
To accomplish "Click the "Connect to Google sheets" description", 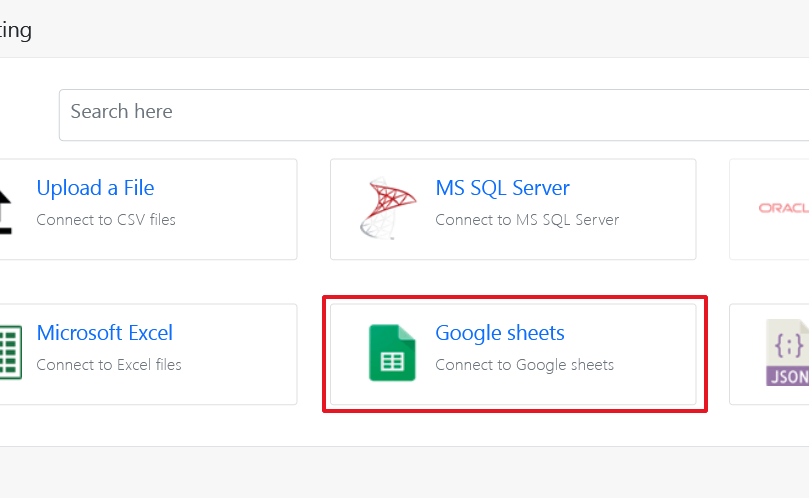I will (524, 365).
